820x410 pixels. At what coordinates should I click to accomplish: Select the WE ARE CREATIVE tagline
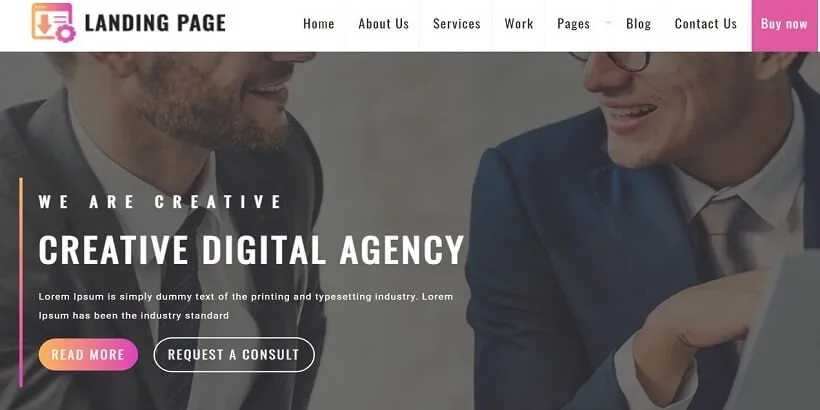click(160, 202)
